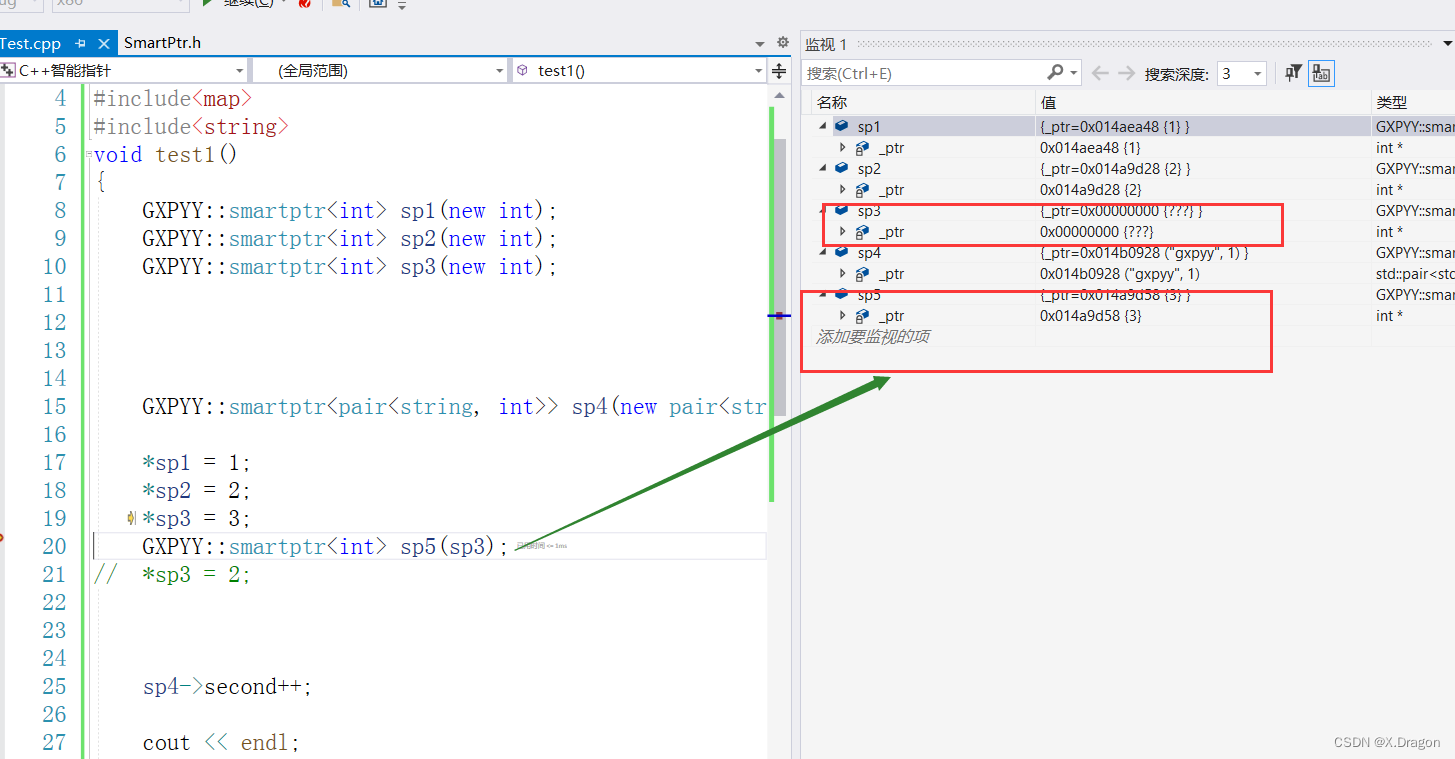Expand the _ptr member under sp3
The image size is (1455, 759).
tap(842, 231)
